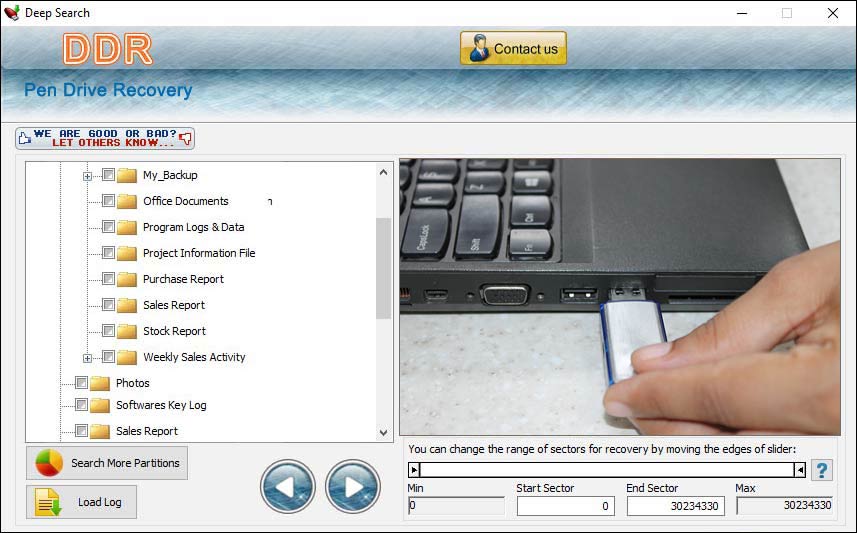Click the Start Sector input field
The image size is (857, 533).
click(565, 506)
